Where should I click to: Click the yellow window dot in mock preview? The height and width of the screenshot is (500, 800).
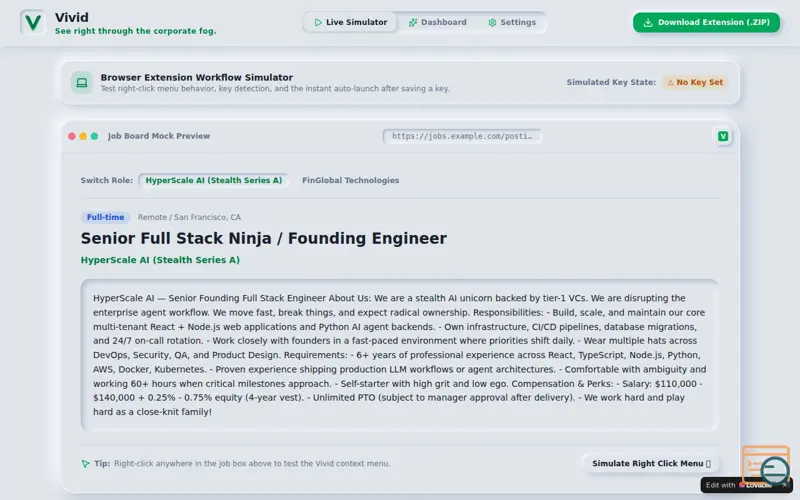click(83, 136)
